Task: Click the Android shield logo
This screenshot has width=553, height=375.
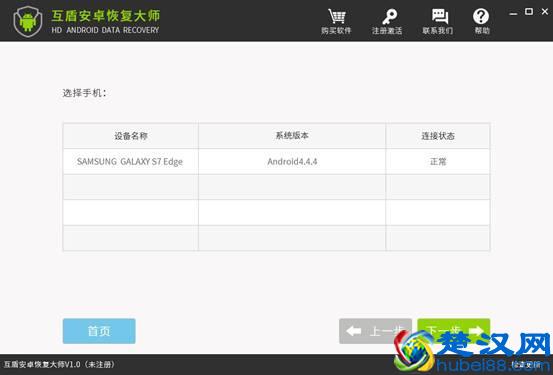Action: click(28, 21)
